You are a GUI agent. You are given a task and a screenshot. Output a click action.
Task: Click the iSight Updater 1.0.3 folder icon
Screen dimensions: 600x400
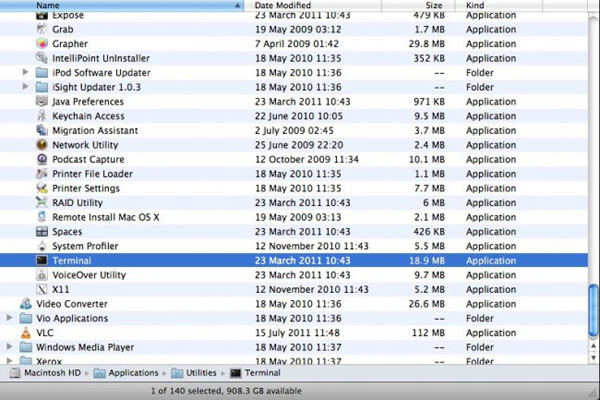[41, 87]
